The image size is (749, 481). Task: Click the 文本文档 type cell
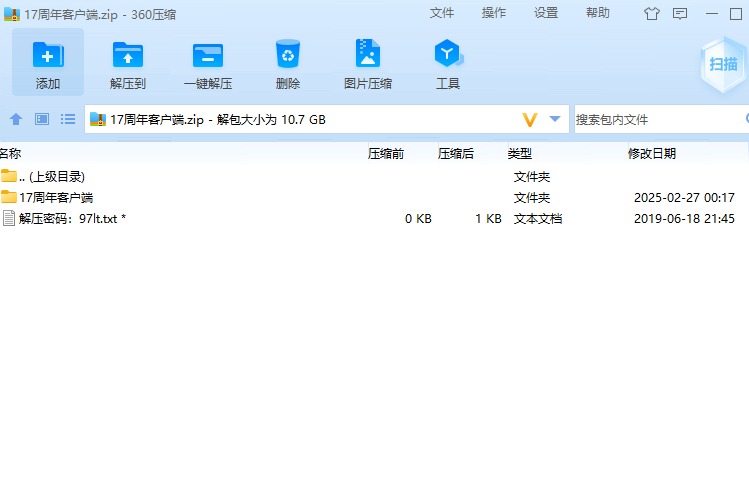[x=538, y=219]
